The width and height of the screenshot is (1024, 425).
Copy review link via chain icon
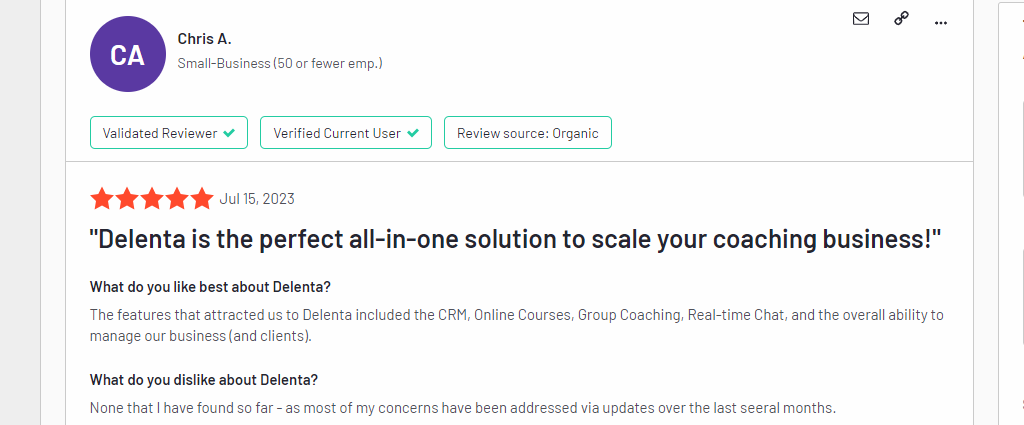pyautogui.click(x=901, y=18)
